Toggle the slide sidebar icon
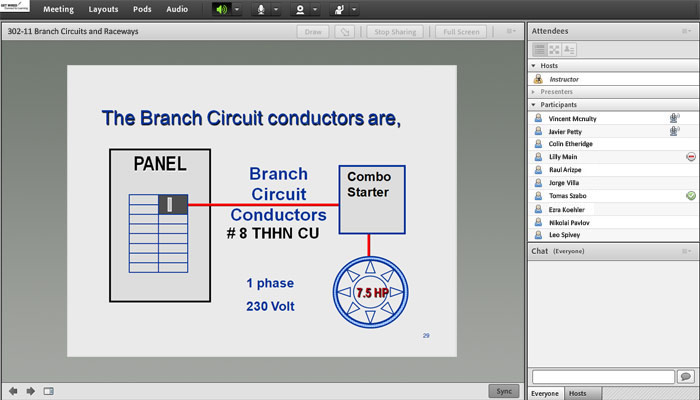The width and height of the screenshot is (700, 400). click(48, 391)
